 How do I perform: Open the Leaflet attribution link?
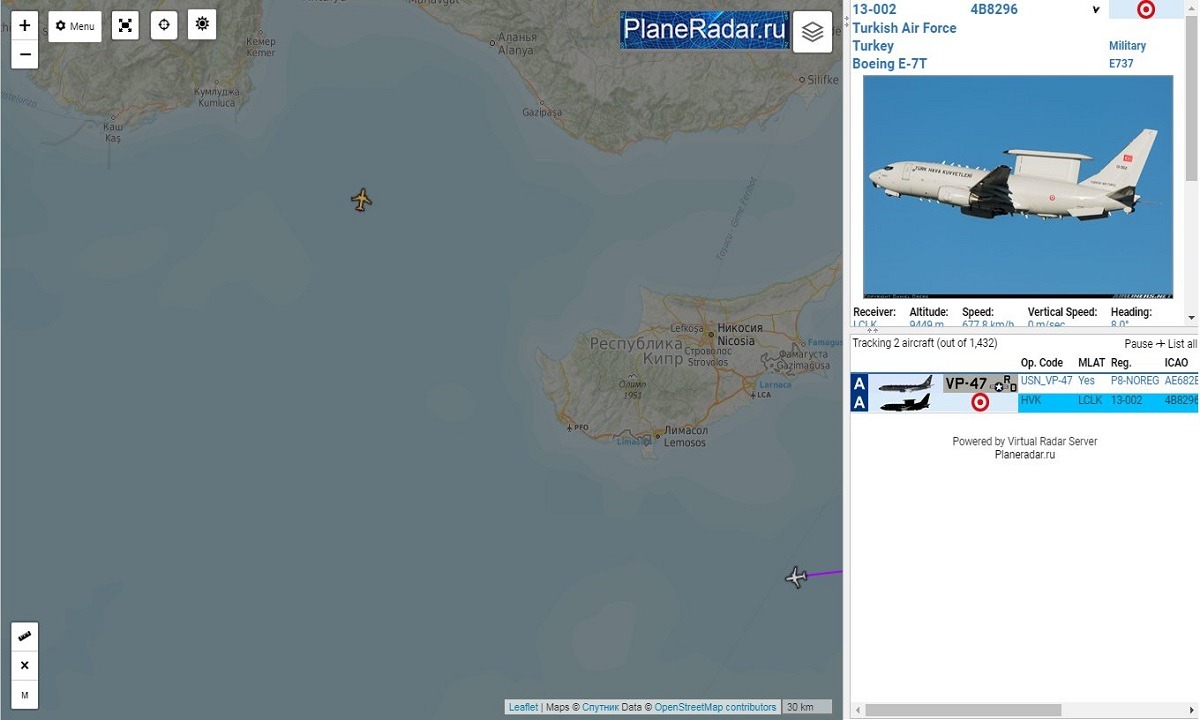click(523, 707)
